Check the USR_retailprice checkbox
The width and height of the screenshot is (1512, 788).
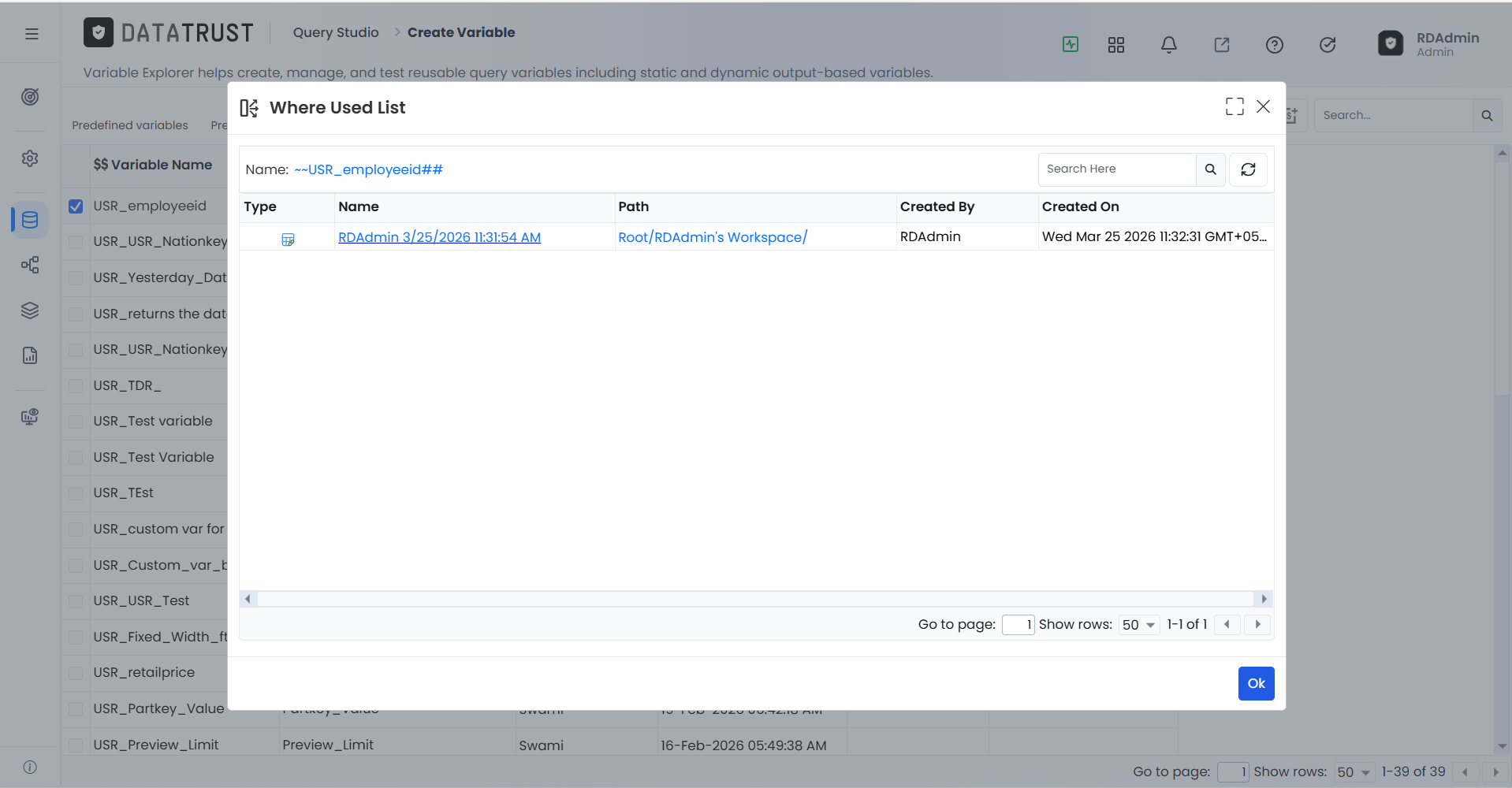click(x=76, y=673)
